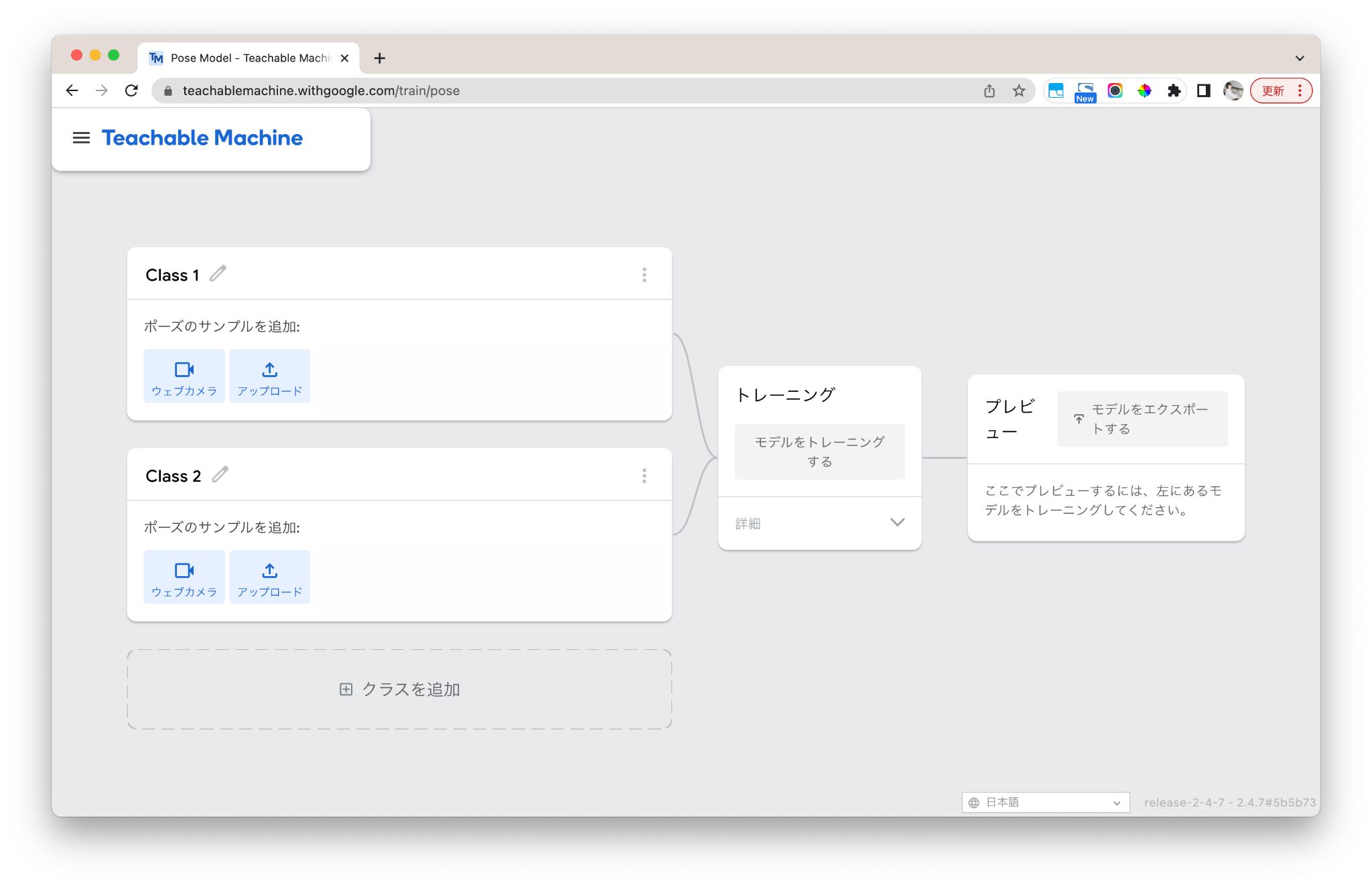The image size is (1372, 885).
Task: Open the webcam for Class 1 samples
Action: 184,376
